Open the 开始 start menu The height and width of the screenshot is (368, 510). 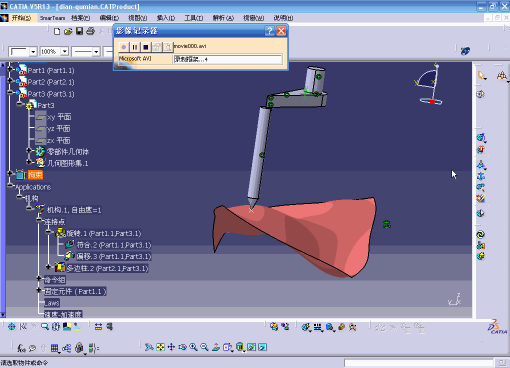point(21,18)
